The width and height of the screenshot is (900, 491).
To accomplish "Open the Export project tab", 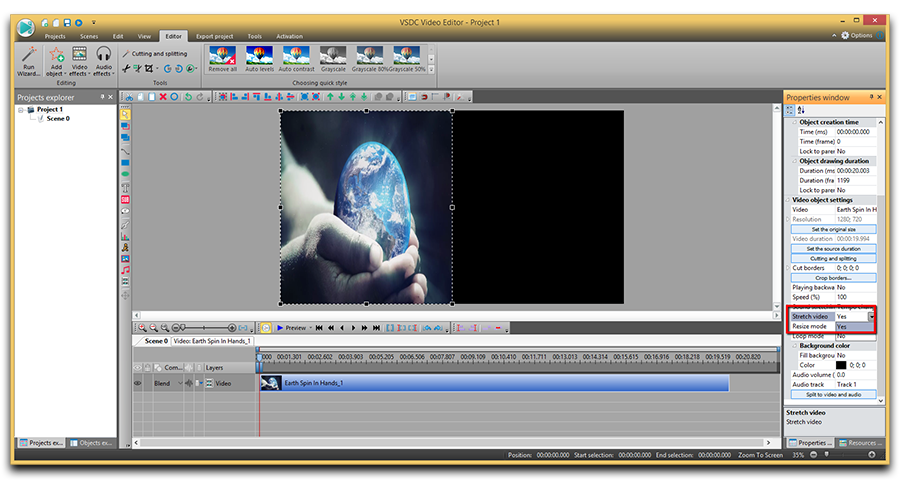I will click(x=215, y=36).
